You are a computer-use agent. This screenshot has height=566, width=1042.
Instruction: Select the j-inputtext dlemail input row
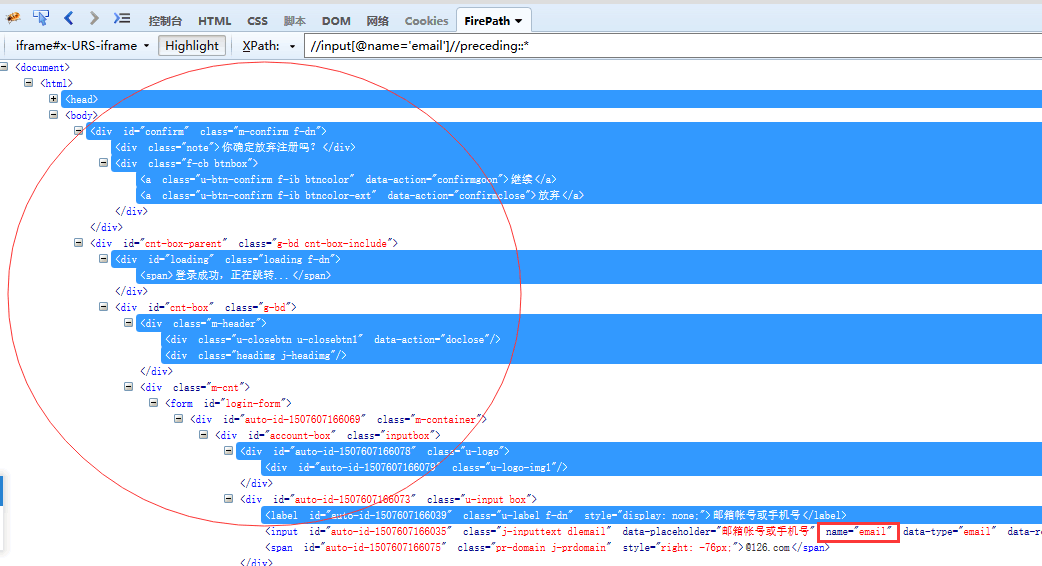tap(651, 531)
